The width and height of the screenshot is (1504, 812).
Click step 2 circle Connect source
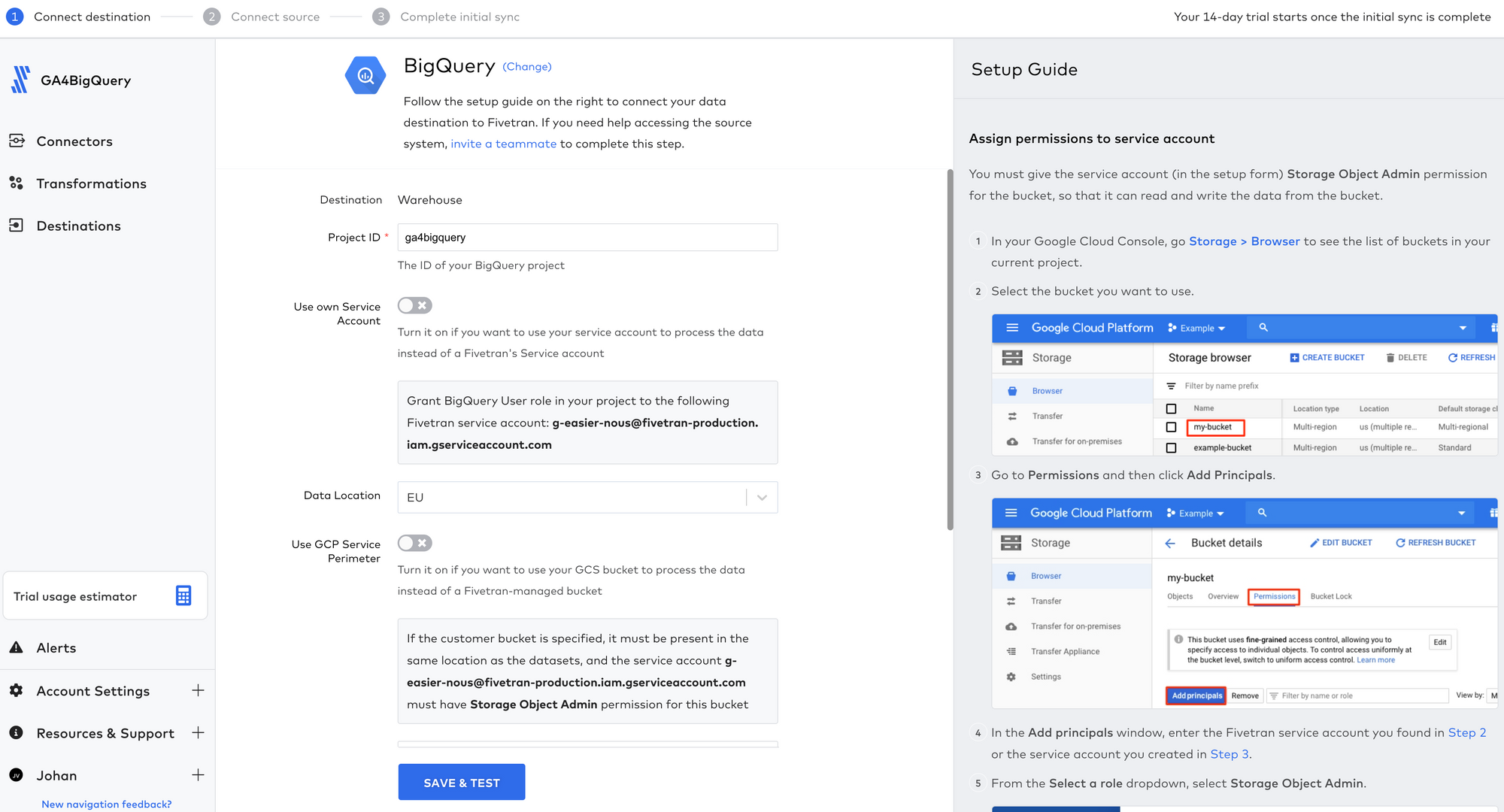212,17
